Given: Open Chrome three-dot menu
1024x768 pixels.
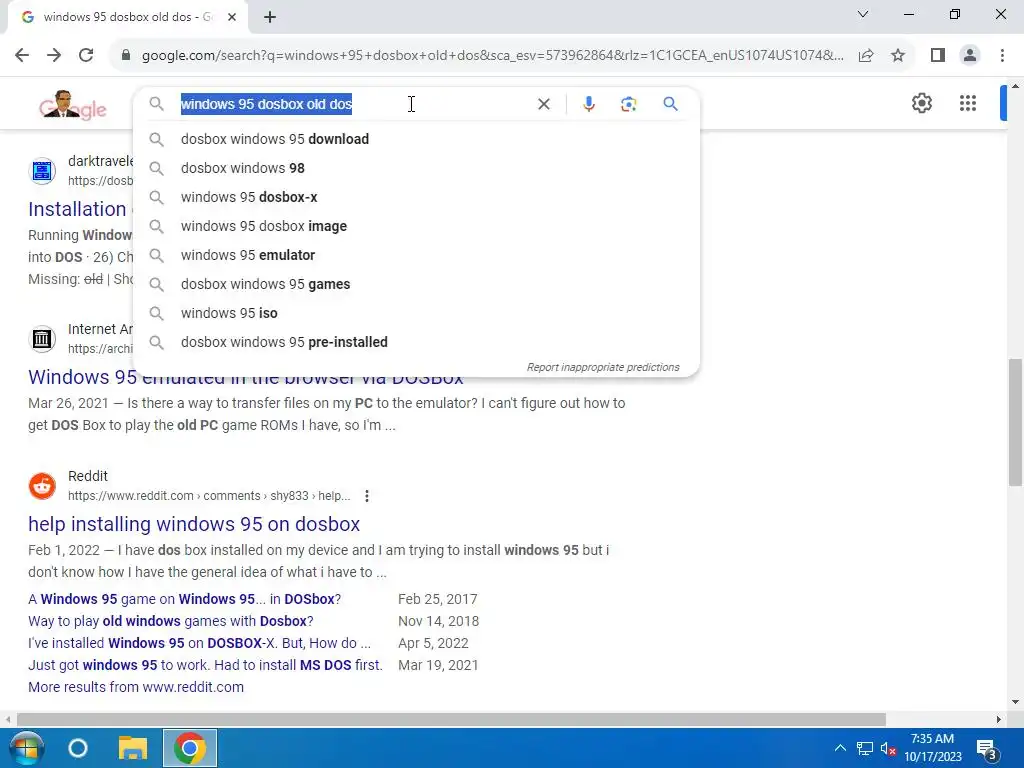Looking at the screenshot, I should click(x=1002, y=55).
